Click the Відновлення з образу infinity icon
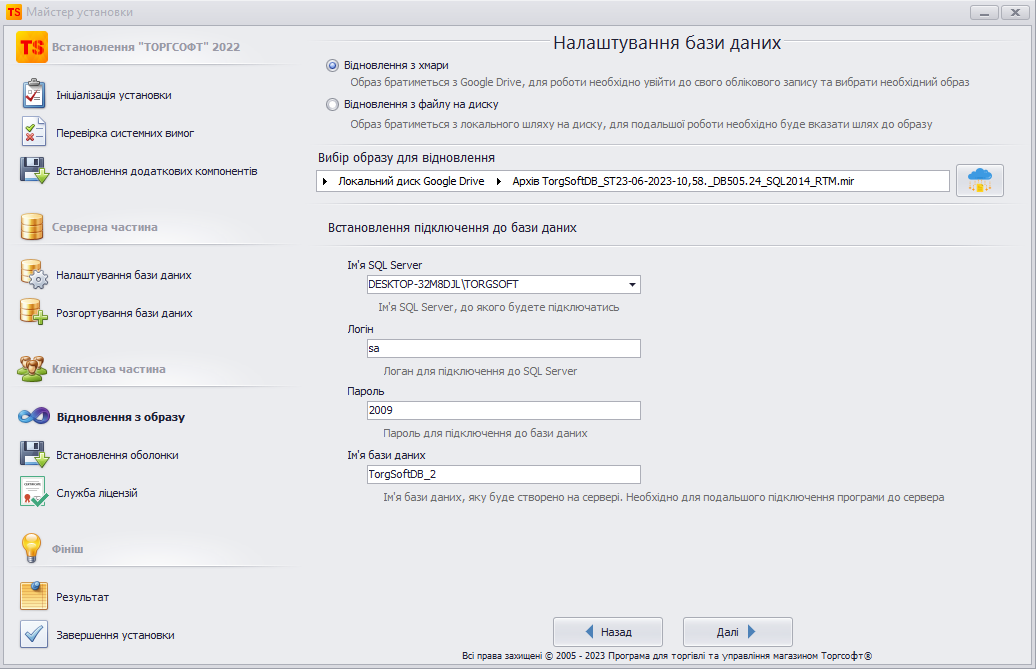 pyautogui.click(x=34, y=417)
